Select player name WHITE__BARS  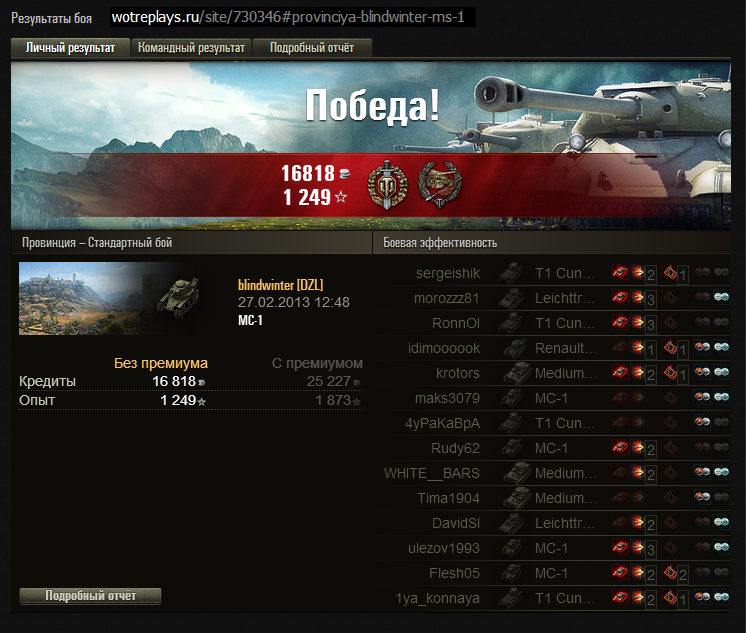[432, 473]
